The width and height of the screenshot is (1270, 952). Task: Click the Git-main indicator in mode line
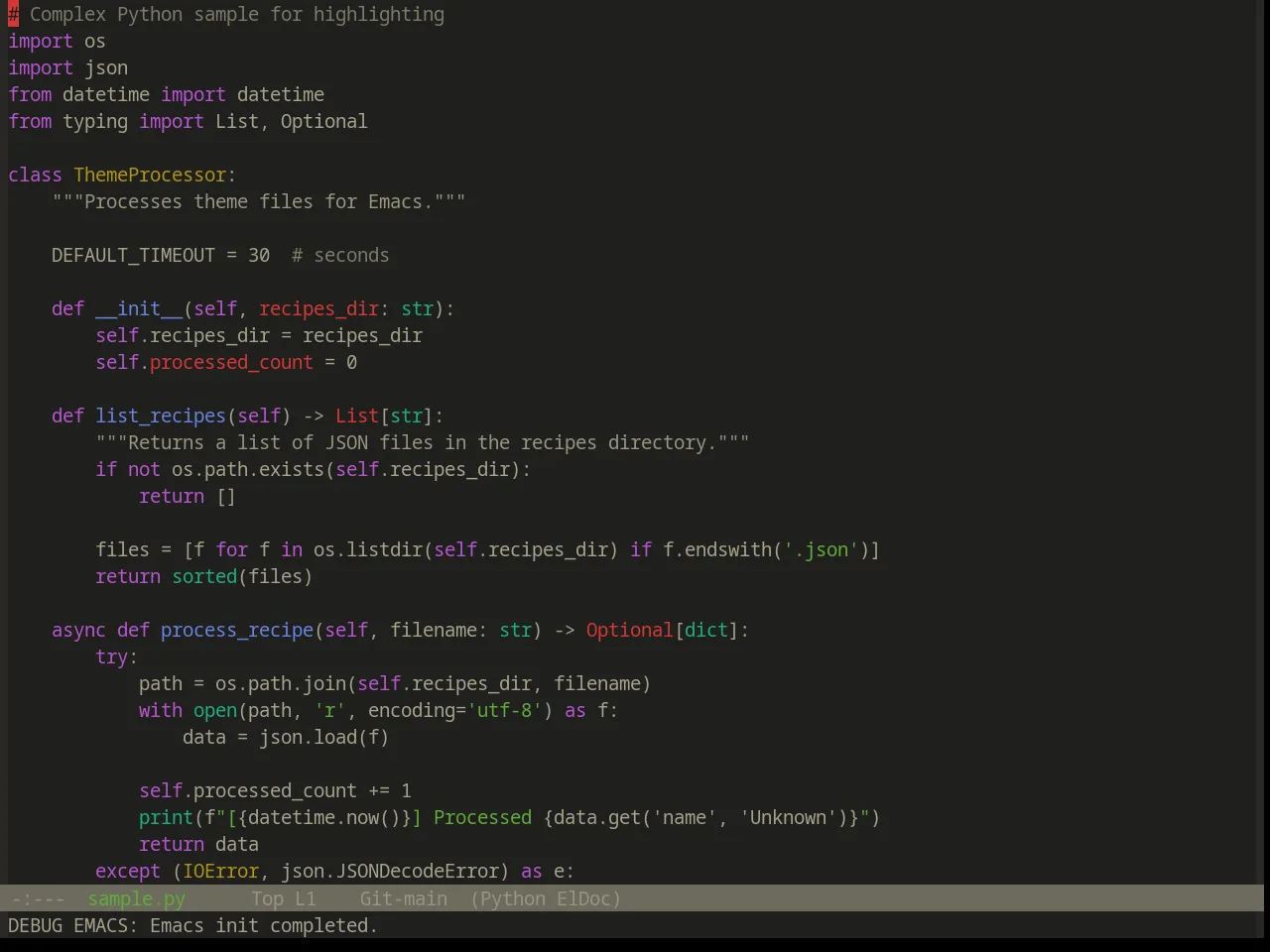pyautogui.click(x=404, y=898)
